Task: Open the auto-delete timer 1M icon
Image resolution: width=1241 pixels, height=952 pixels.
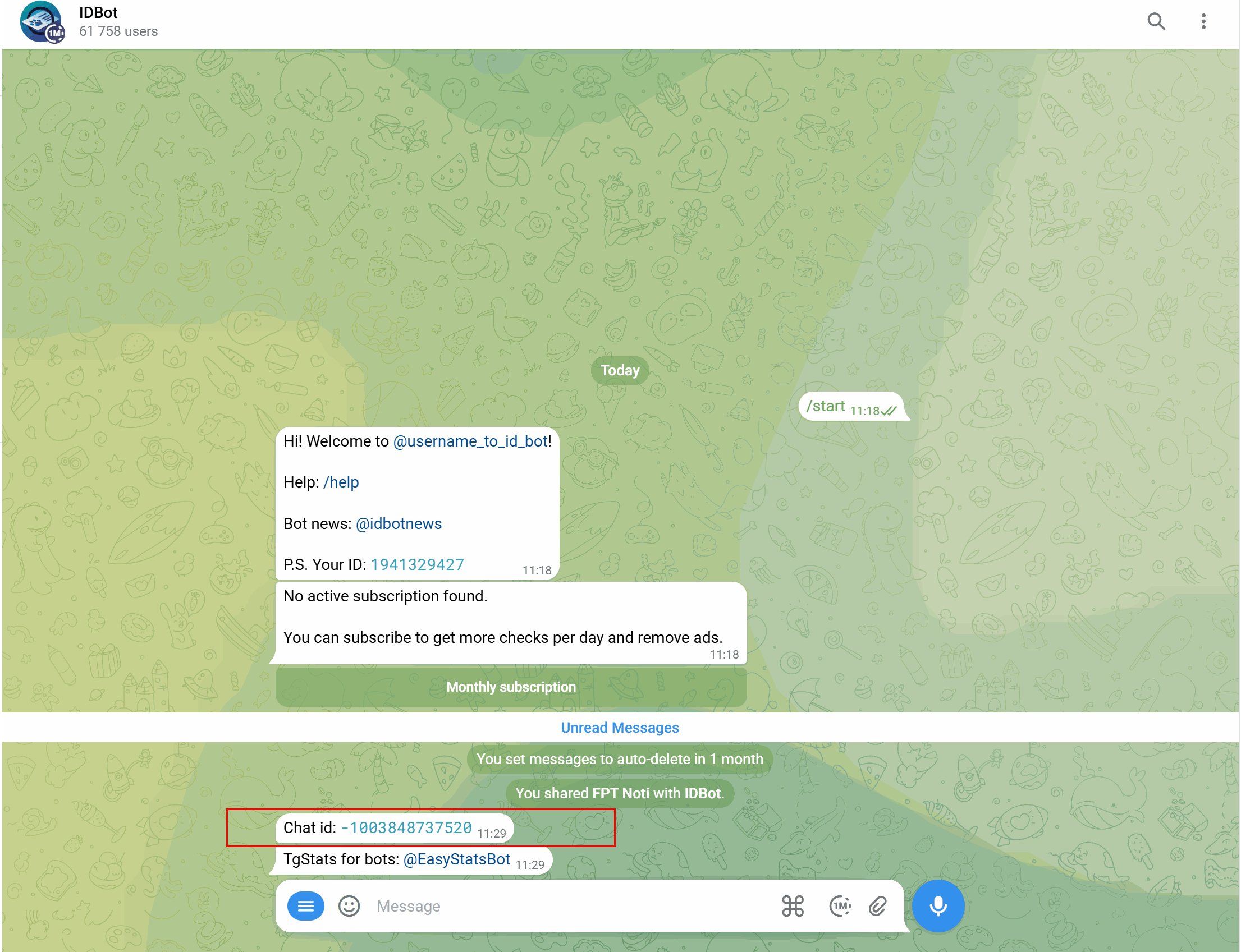Action: 840,905
